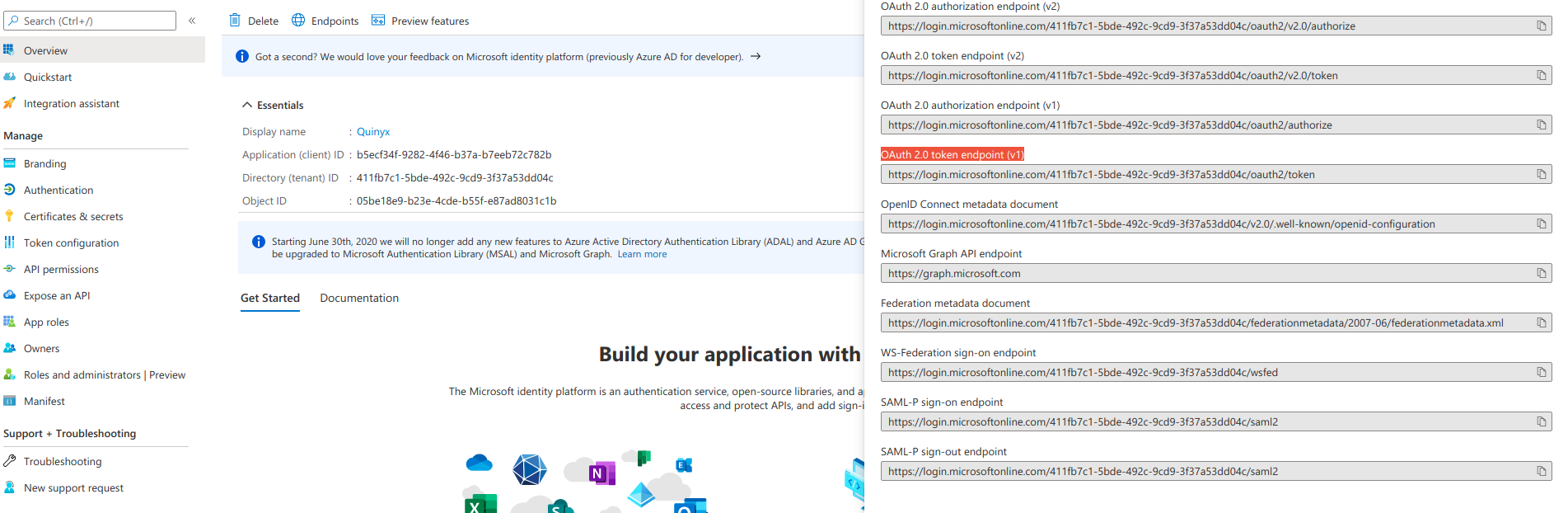
Task: Open the Overview menu item
Action: tap(102, 50)
